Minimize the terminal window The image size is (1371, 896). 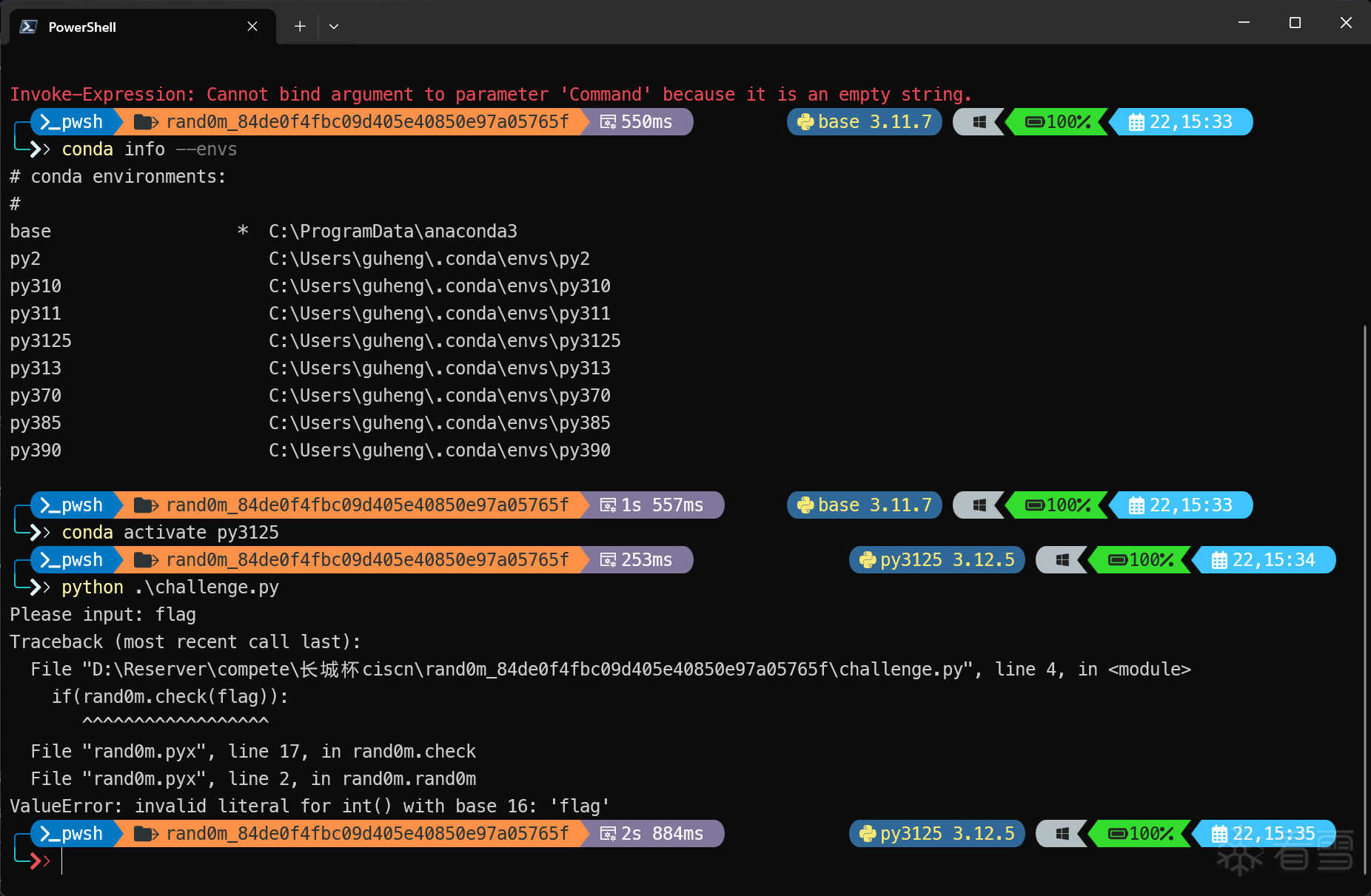tap(1244, 23)
